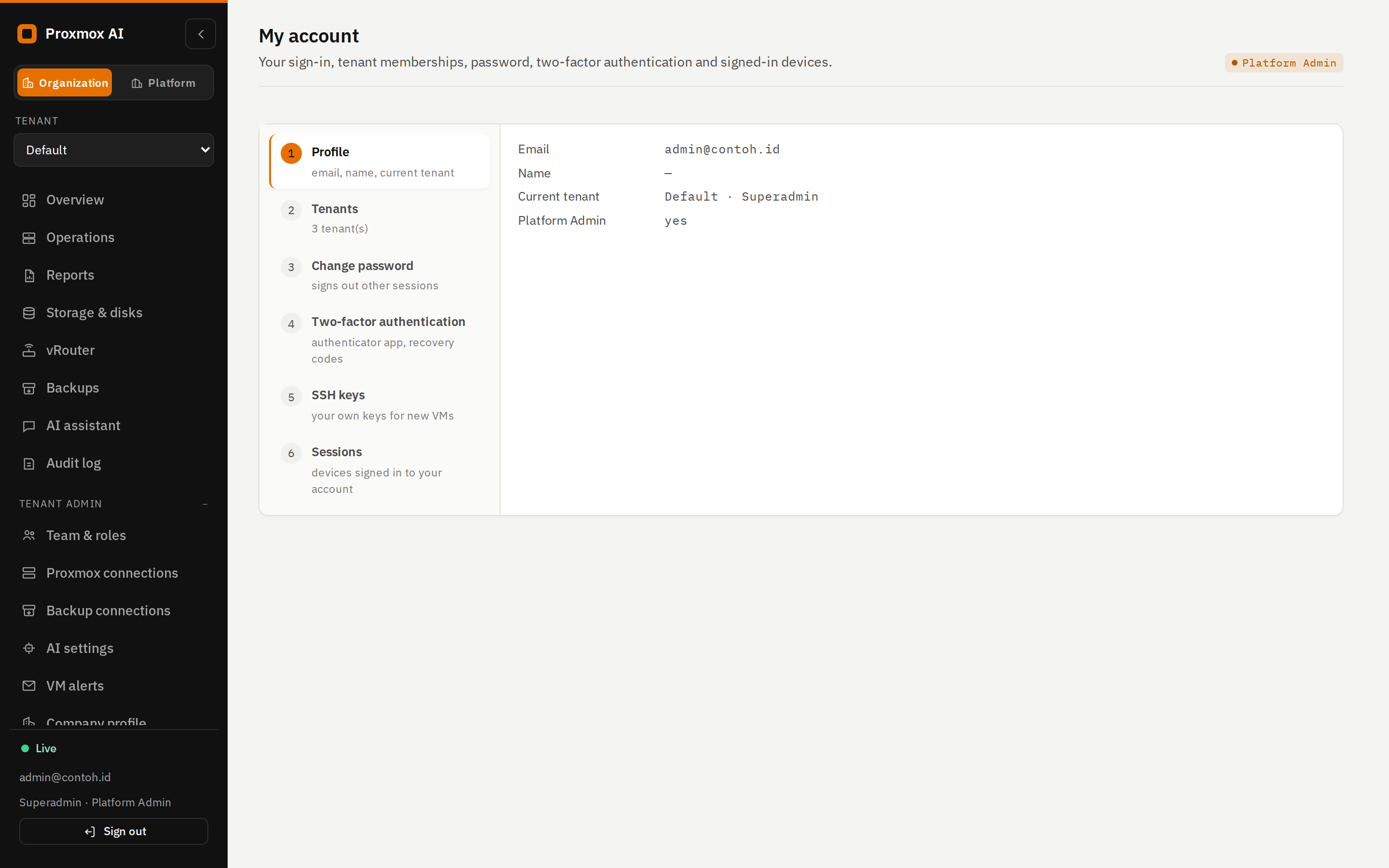This screenshot has height=868, width=1389.
Task: Click the Live status indicator
Action: coord(39,748)
